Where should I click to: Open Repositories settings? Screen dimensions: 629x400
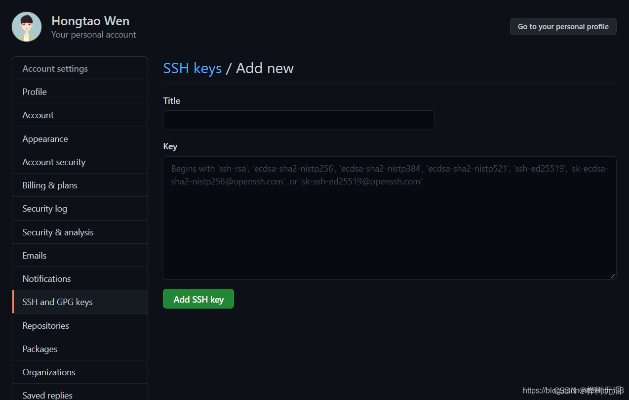[46, 326]
